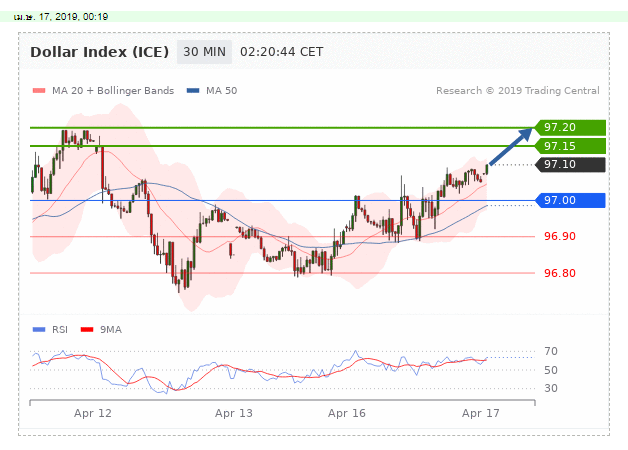Click the 97.00 blue pivot price tag
Screen dimensions: 628x450
570,200
